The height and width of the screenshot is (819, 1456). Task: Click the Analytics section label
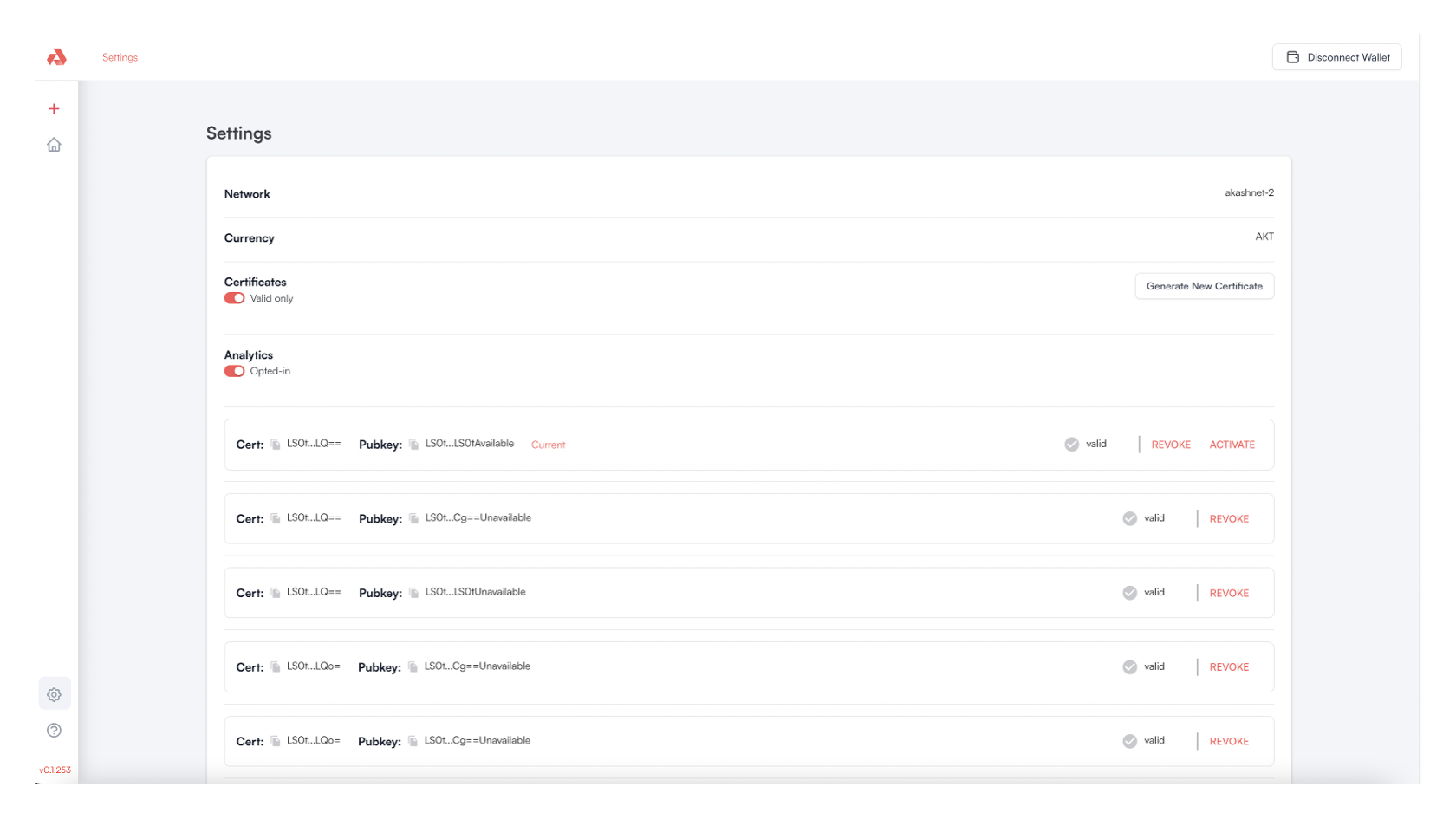[248, 355]
